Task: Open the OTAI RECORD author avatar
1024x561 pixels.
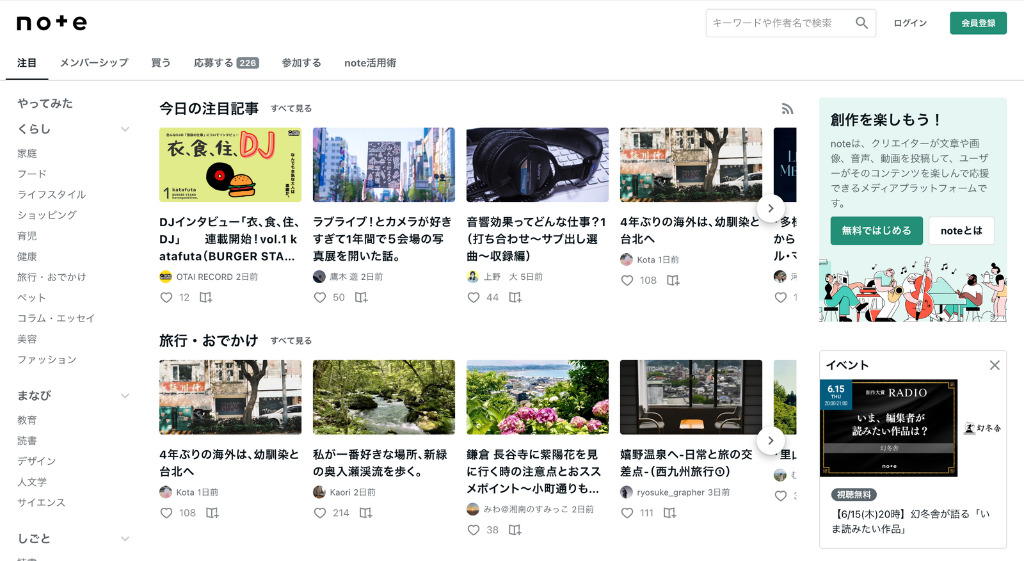Action: click(166, 277)
